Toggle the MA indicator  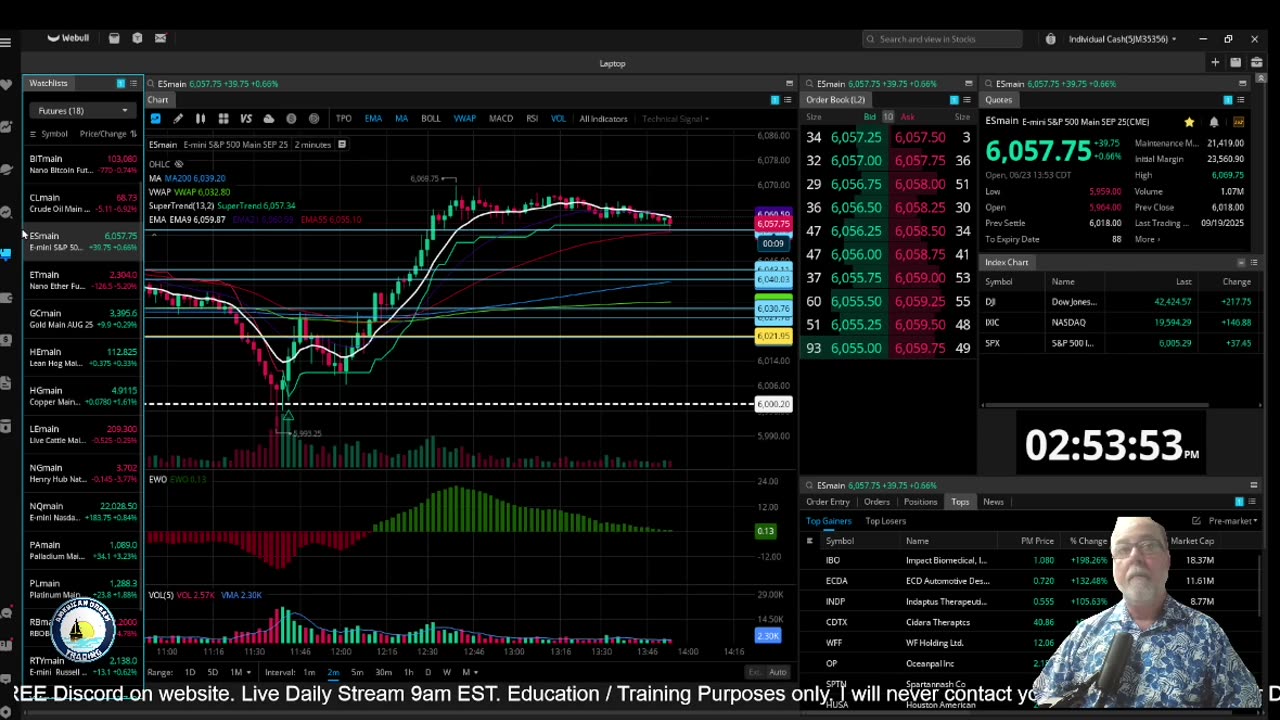click(401, 119)
